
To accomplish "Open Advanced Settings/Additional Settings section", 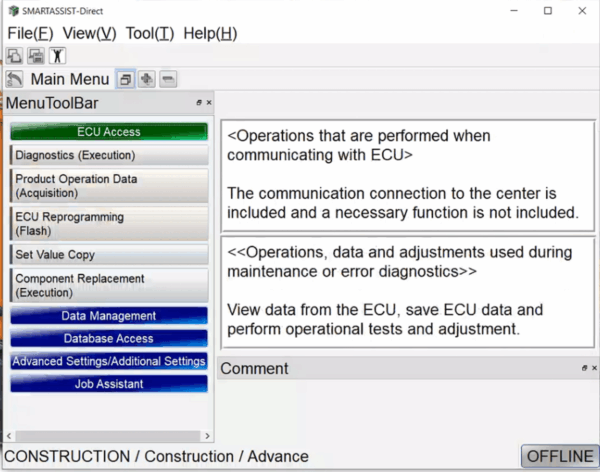I will pos(109,361).
